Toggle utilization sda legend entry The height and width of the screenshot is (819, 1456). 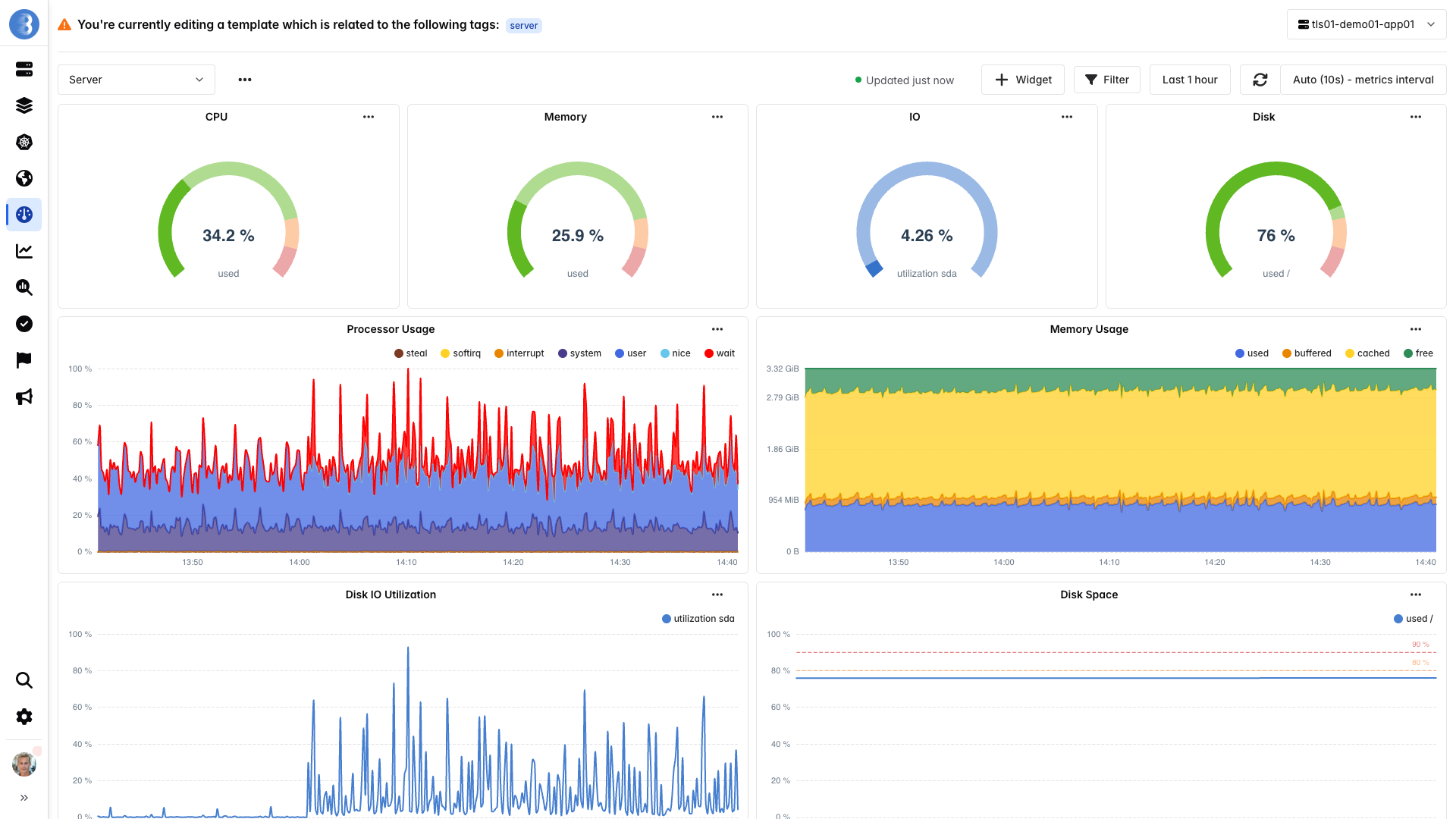[698, 619]
